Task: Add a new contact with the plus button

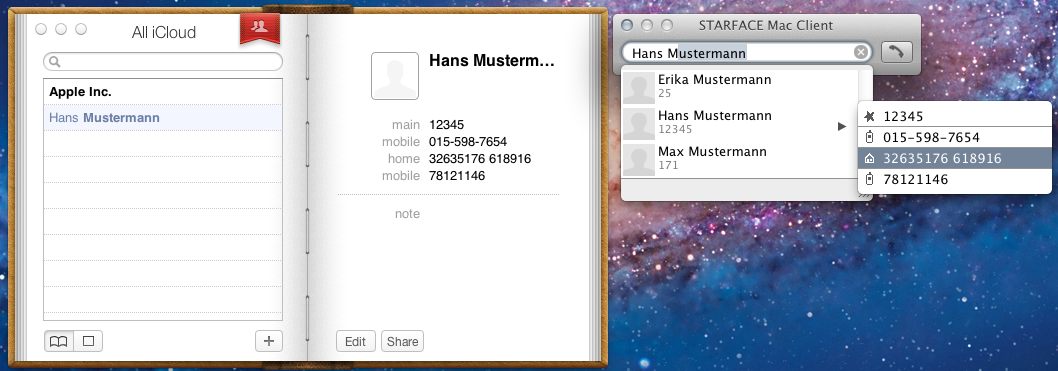Action: point(269,341)
